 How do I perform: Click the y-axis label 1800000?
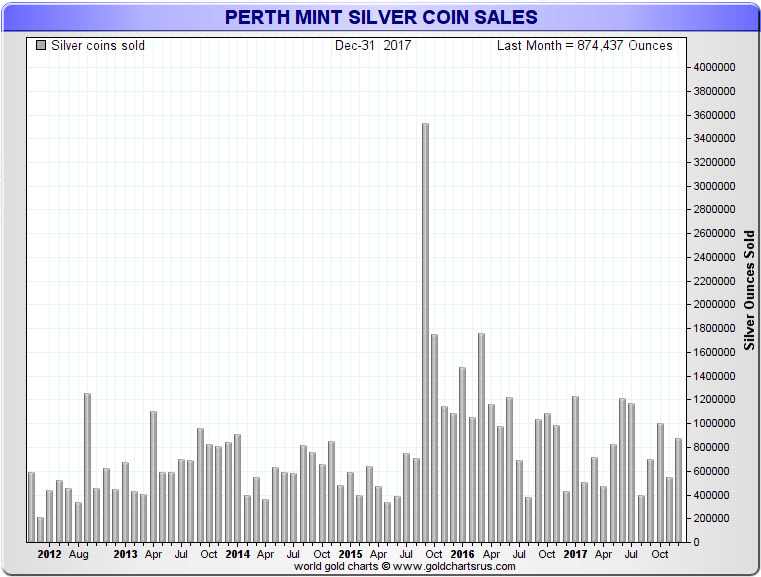tap(714, 328)
